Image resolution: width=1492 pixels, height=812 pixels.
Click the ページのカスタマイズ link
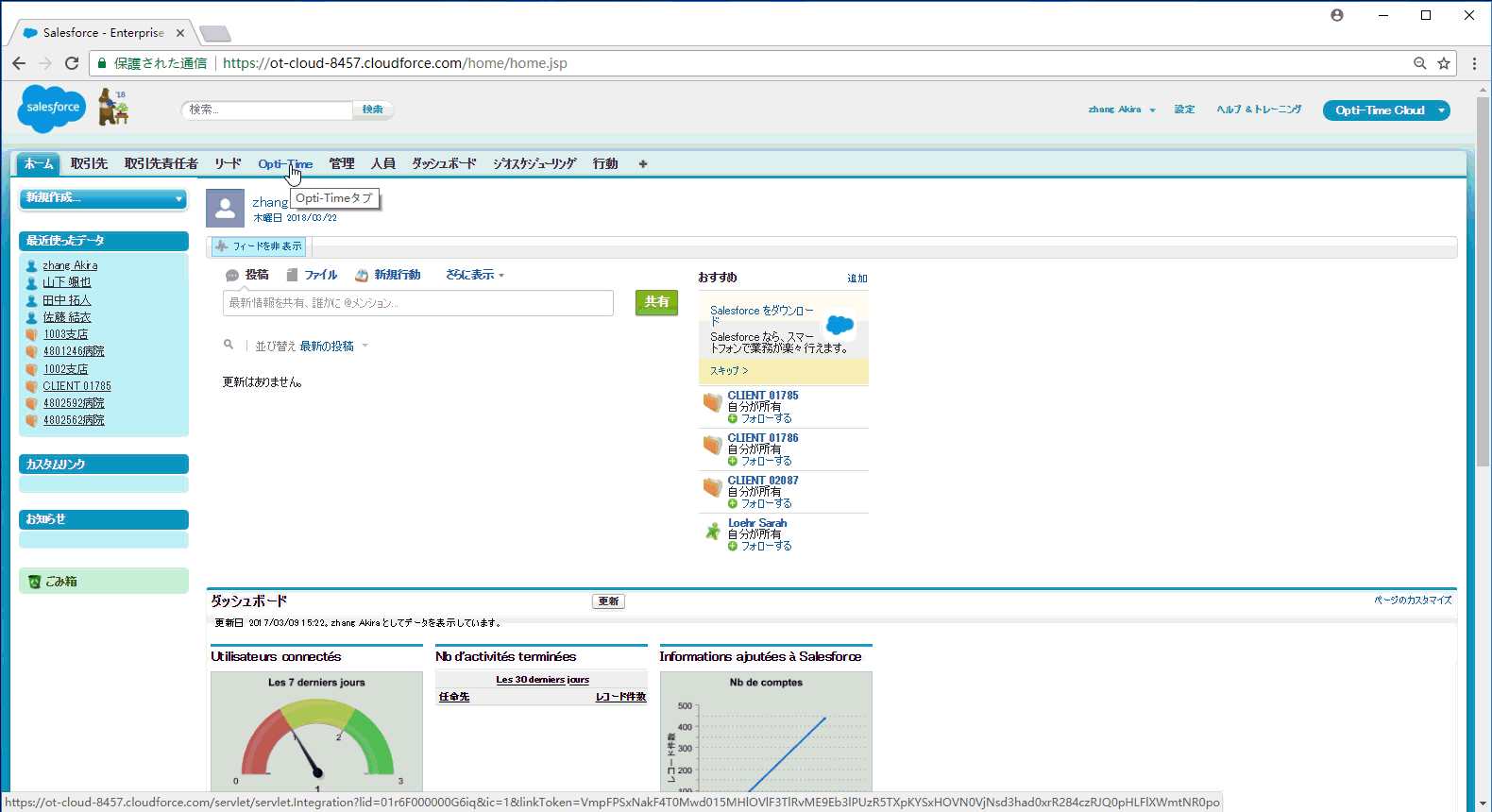pyautogui.click(x=1413, y=601)
